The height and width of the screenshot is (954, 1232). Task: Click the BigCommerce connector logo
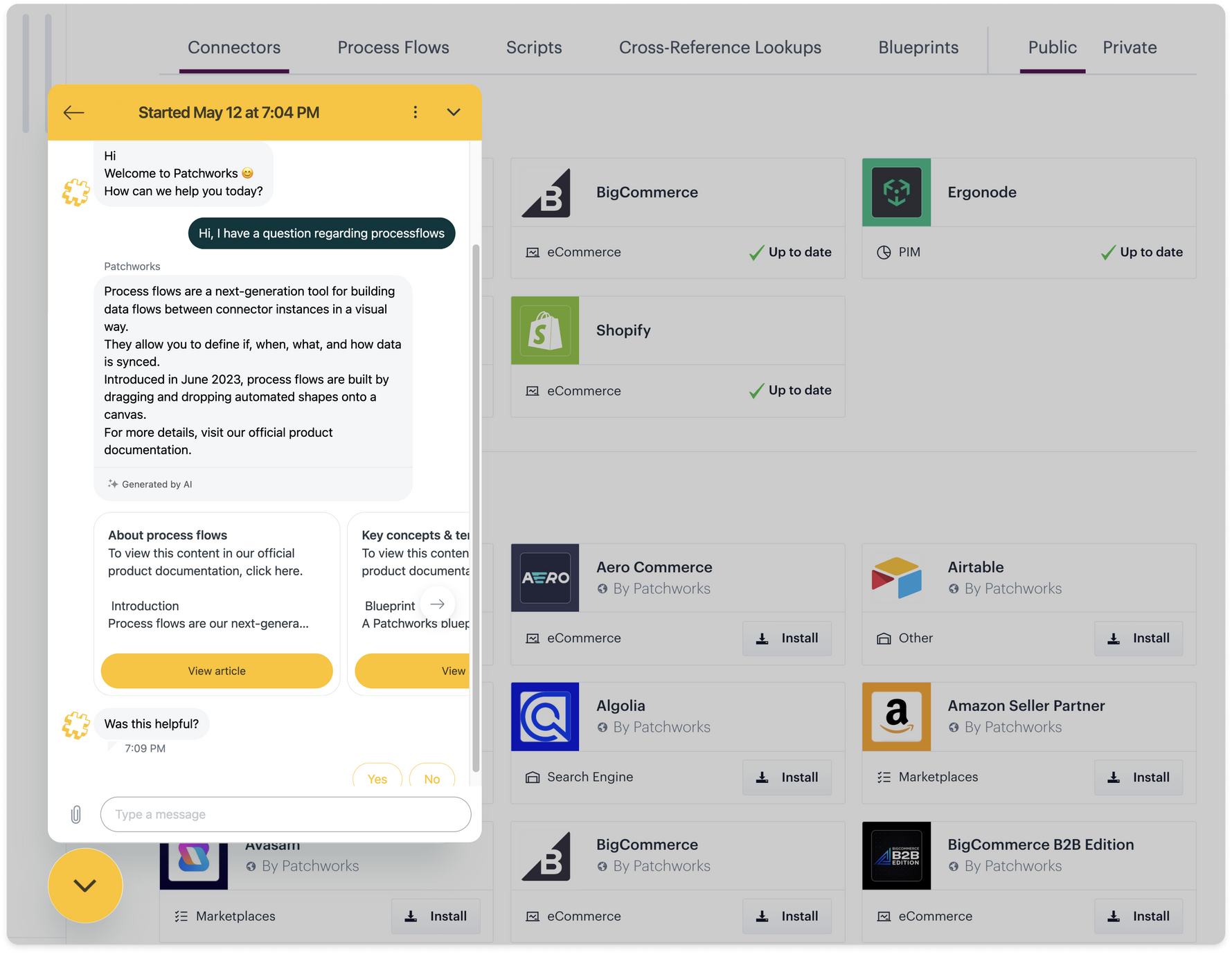point(545,192)
